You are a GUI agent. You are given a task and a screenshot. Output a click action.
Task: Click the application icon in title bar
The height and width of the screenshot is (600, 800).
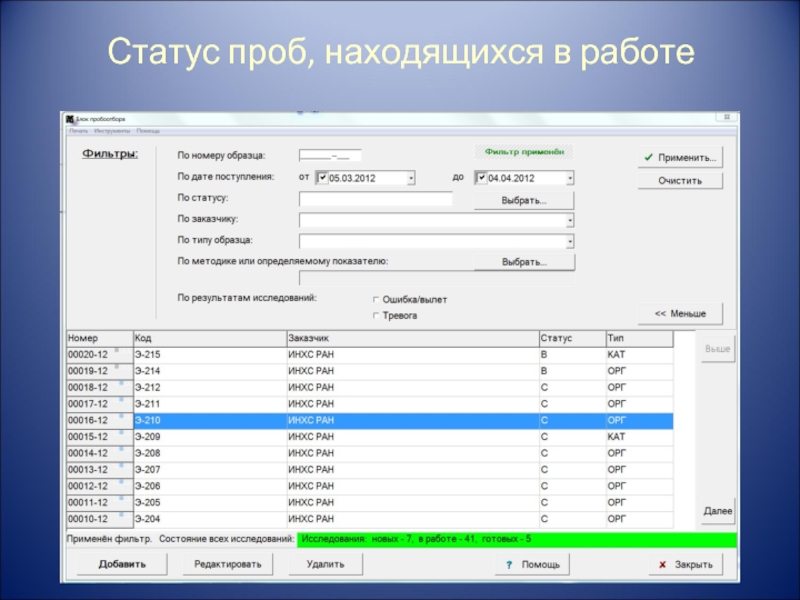click(x=70, y=119)
